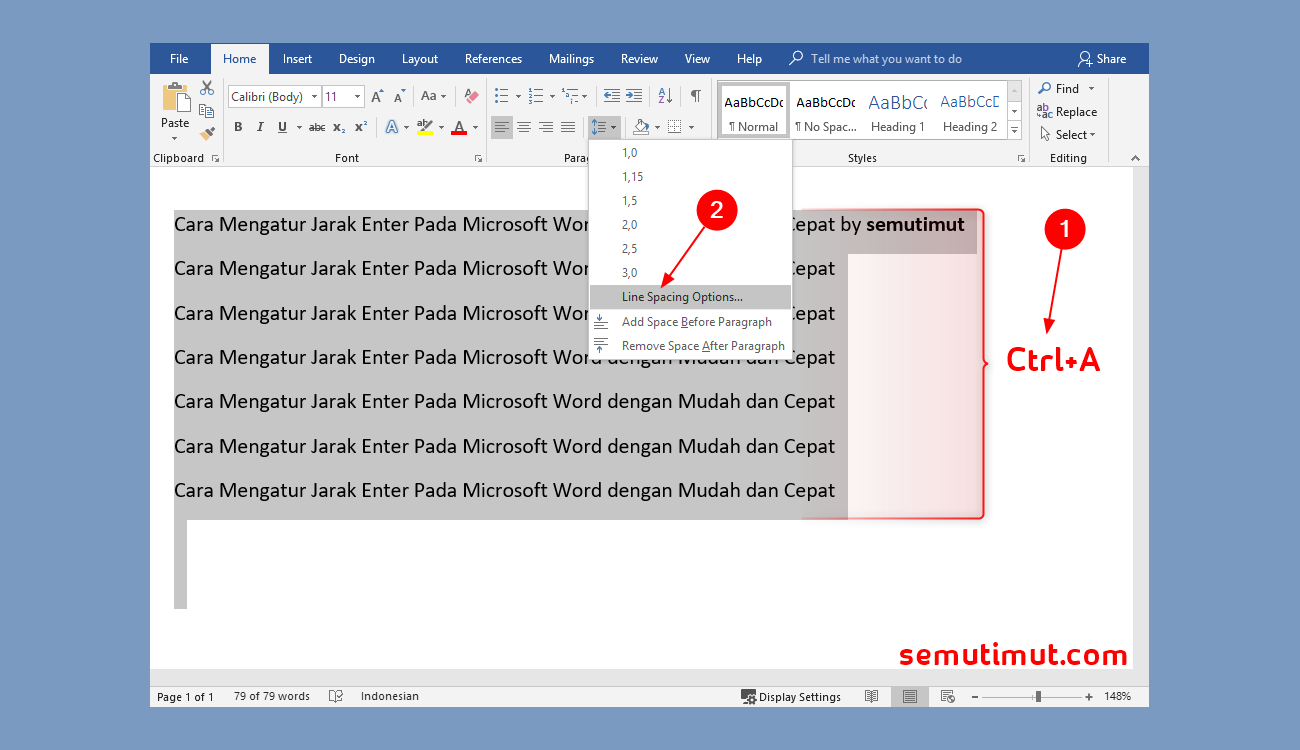Open word count from 79 of 79 words
1300x750 pixels.
(x=270, y=696)
